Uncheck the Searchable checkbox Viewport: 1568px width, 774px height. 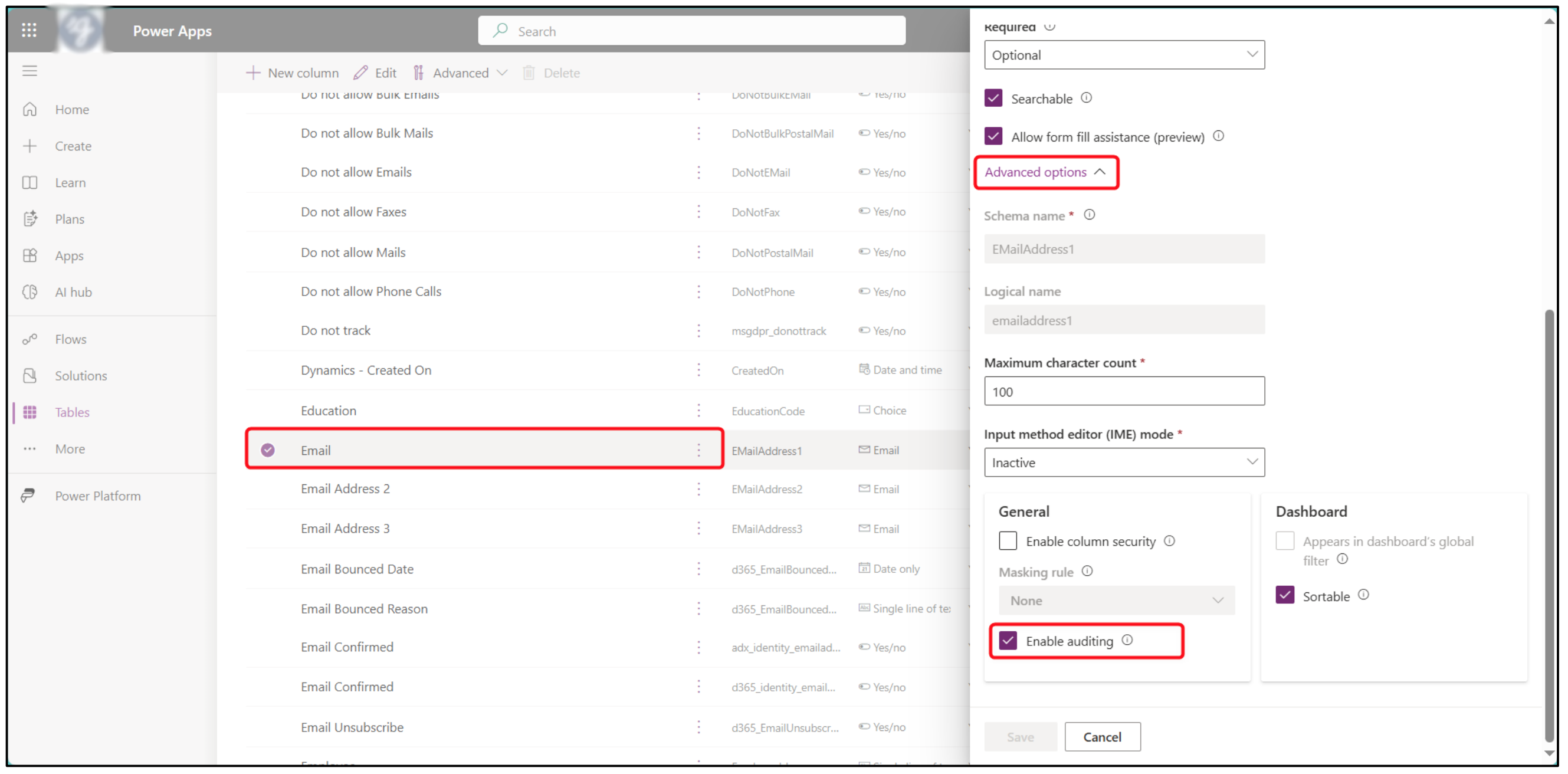point(994,99)
